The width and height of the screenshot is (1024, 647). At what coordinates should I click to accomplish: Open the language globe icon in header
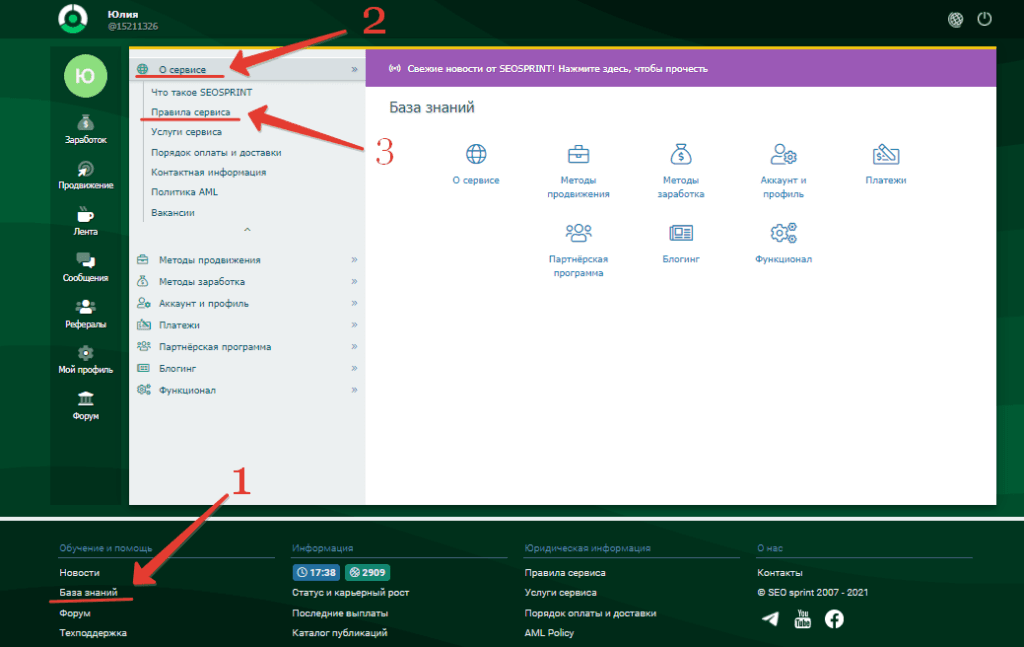click(x=955, y=20)
